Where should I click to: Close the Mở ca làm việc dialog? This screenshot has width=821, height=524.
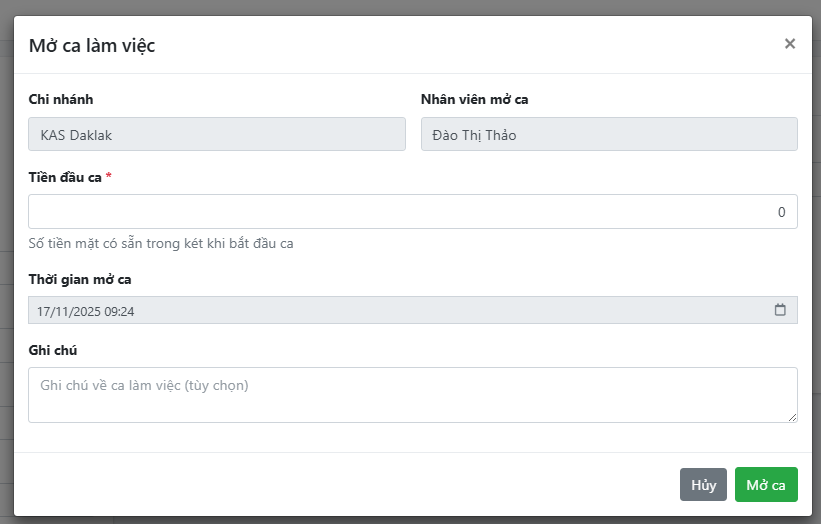tap(790, 44)
